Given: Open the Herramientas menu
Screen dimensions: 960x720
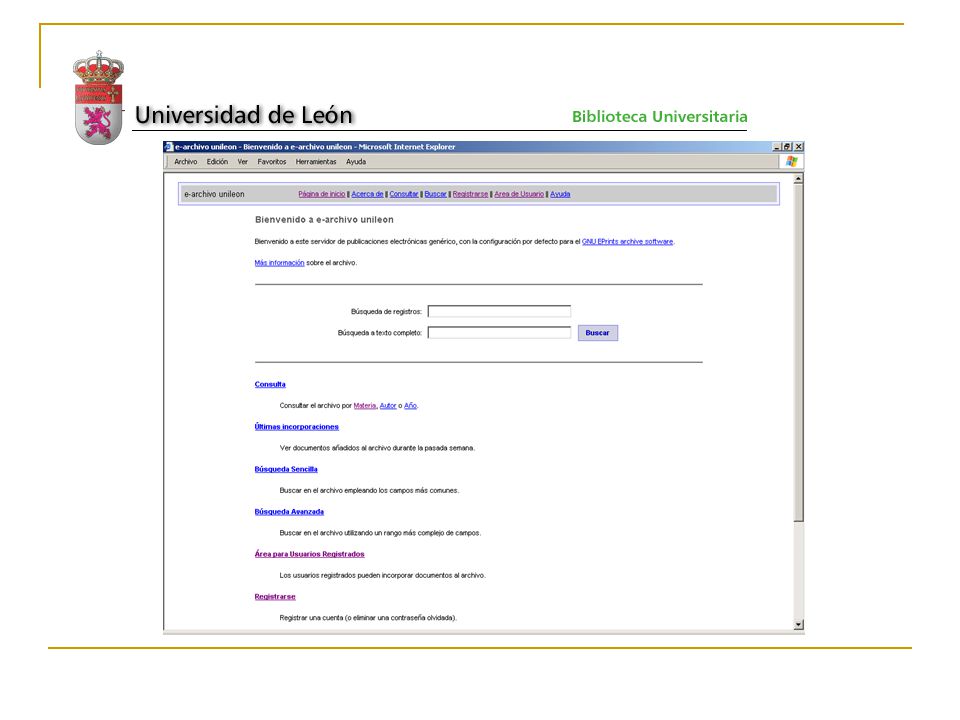Looking at the screenshot, I should pyautogui.click(x=316, y=162).
